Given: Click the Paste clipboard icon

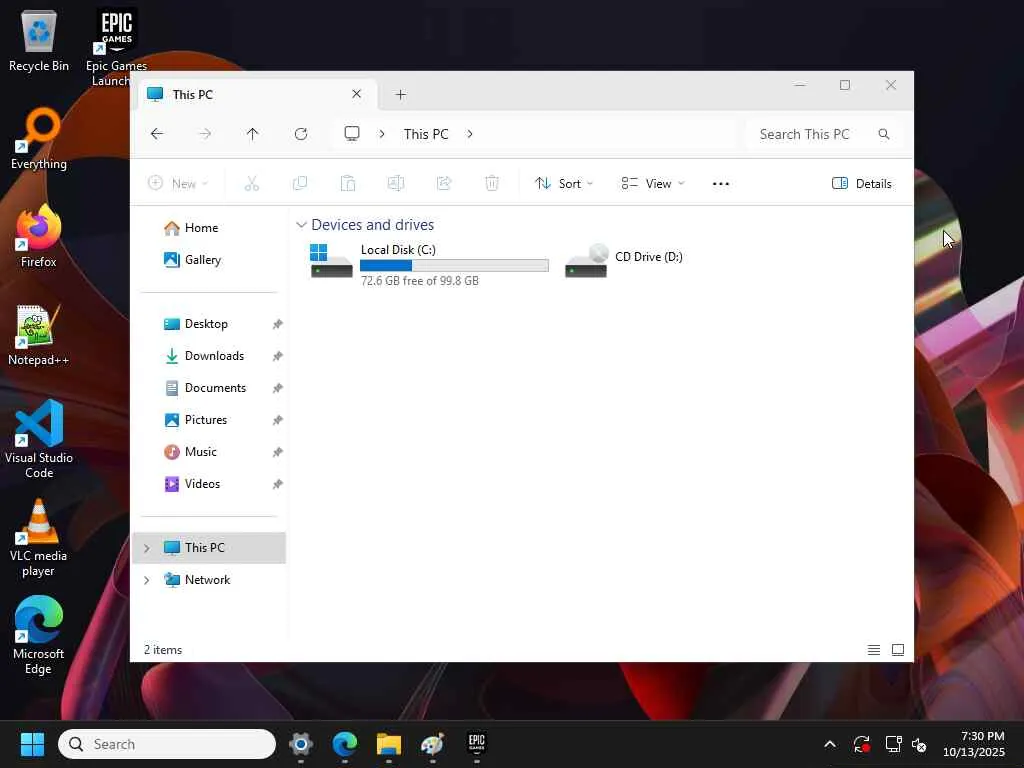Looking at the screenshot, I should pyautogui.click(x=348, y=184).
